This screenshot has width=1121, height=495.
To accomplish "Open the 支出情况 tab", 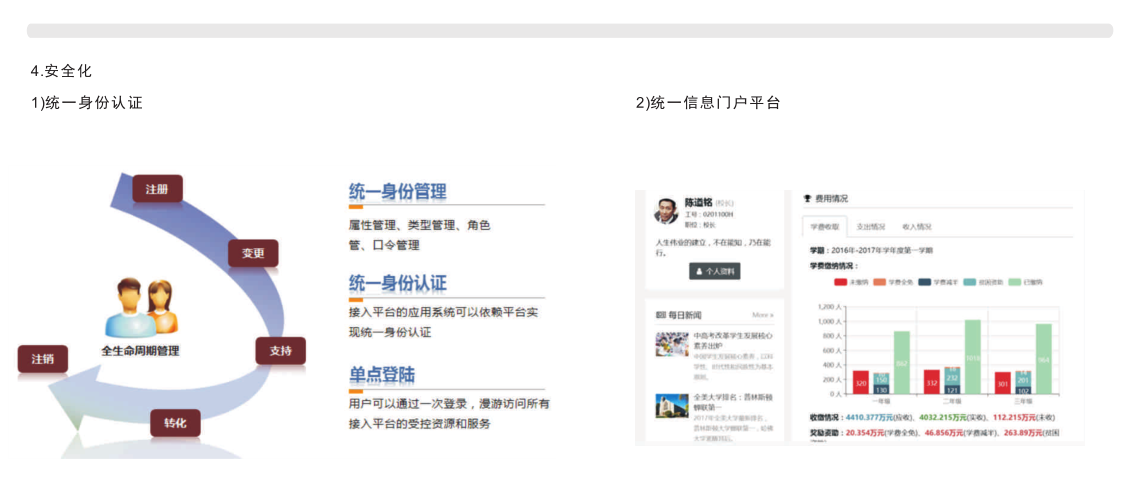I will [871, 227].
